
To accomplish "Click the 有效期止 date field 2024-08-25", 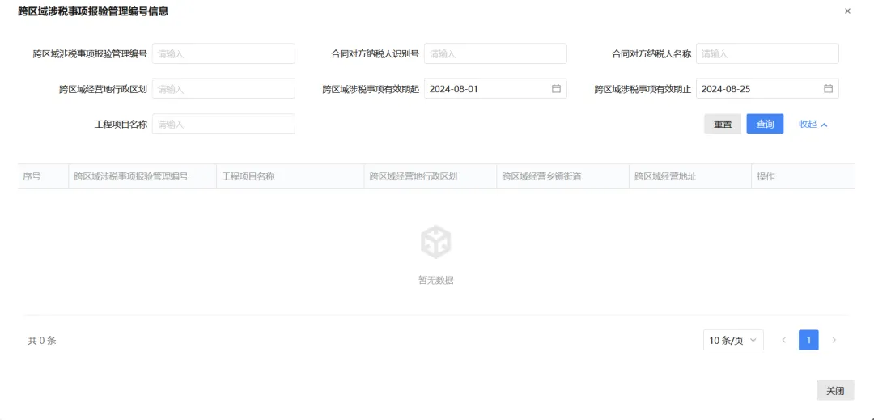I will click(757, 89).
